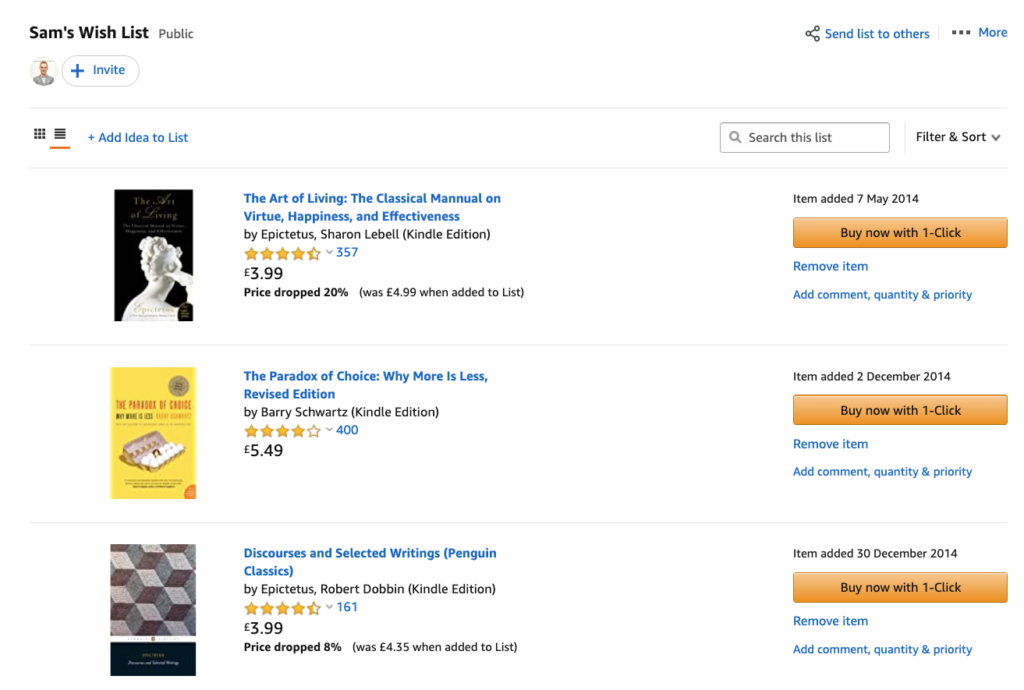Click the star rating for The Art of Living
The image size is (1024, 690).
pos(283,252)
